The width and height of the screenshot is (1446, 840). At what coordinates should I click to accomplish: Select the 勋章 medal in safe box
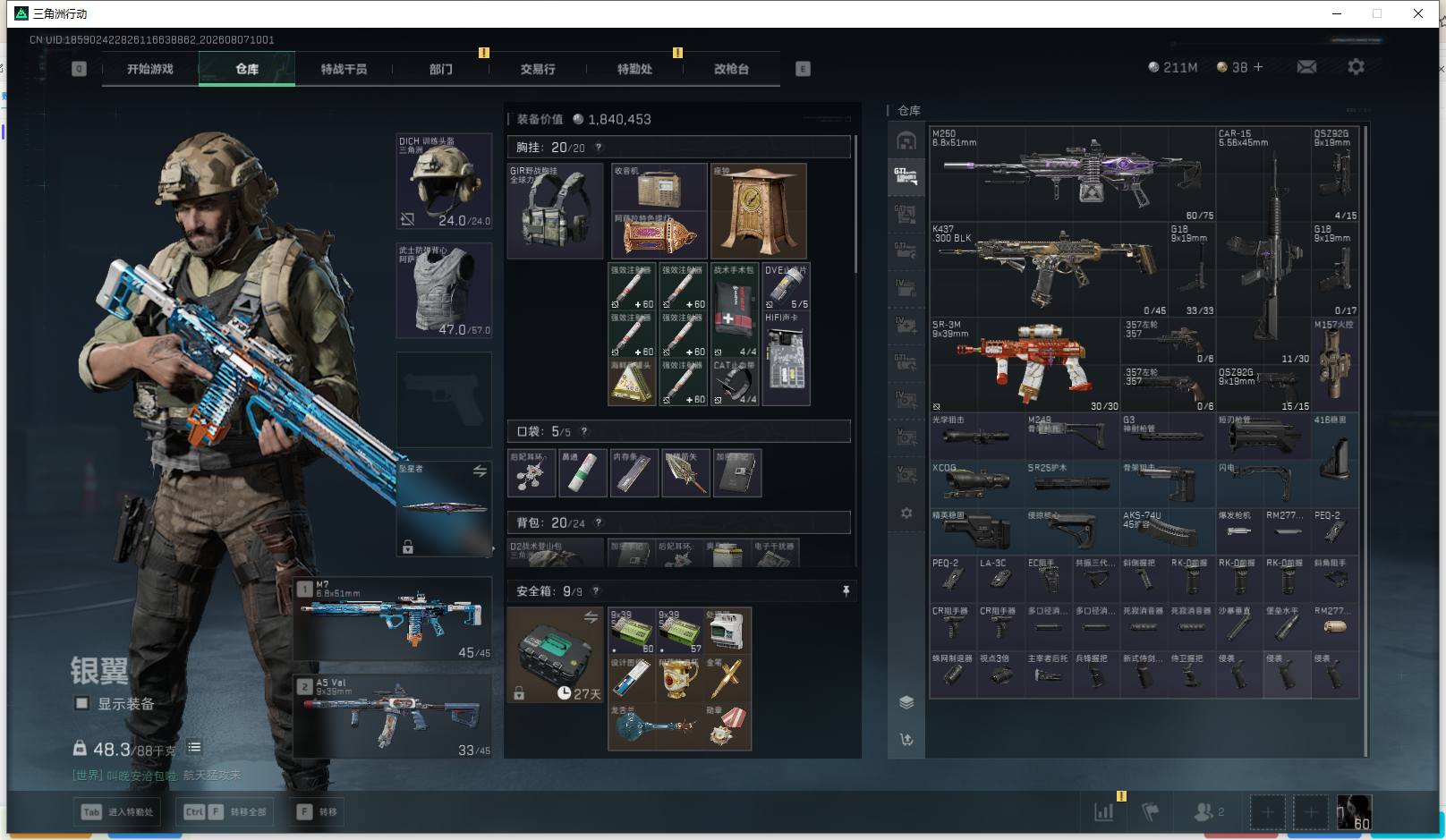pos(727,726)
